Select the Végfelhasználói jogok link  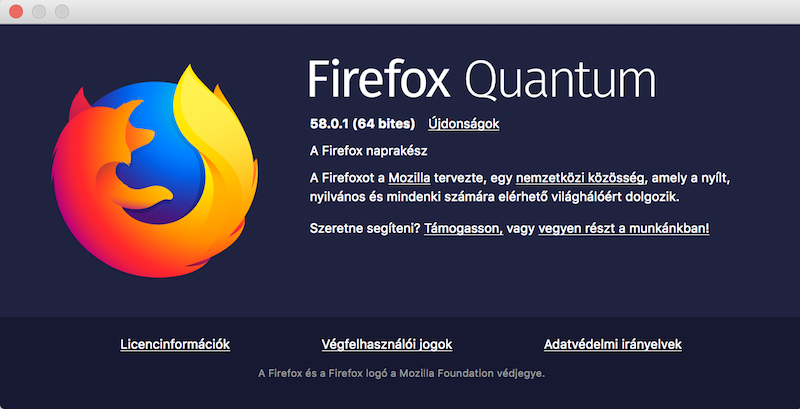(x=386, y=344)
